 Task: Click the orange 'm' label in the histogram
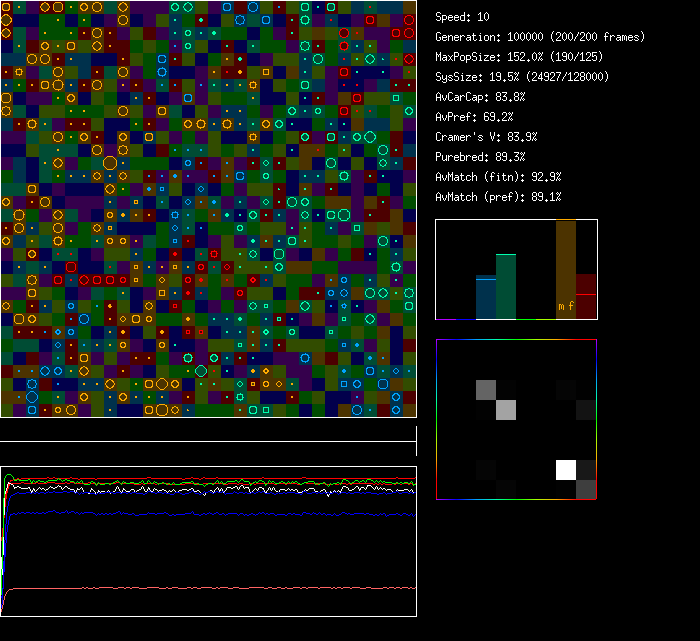pos(561,307)
